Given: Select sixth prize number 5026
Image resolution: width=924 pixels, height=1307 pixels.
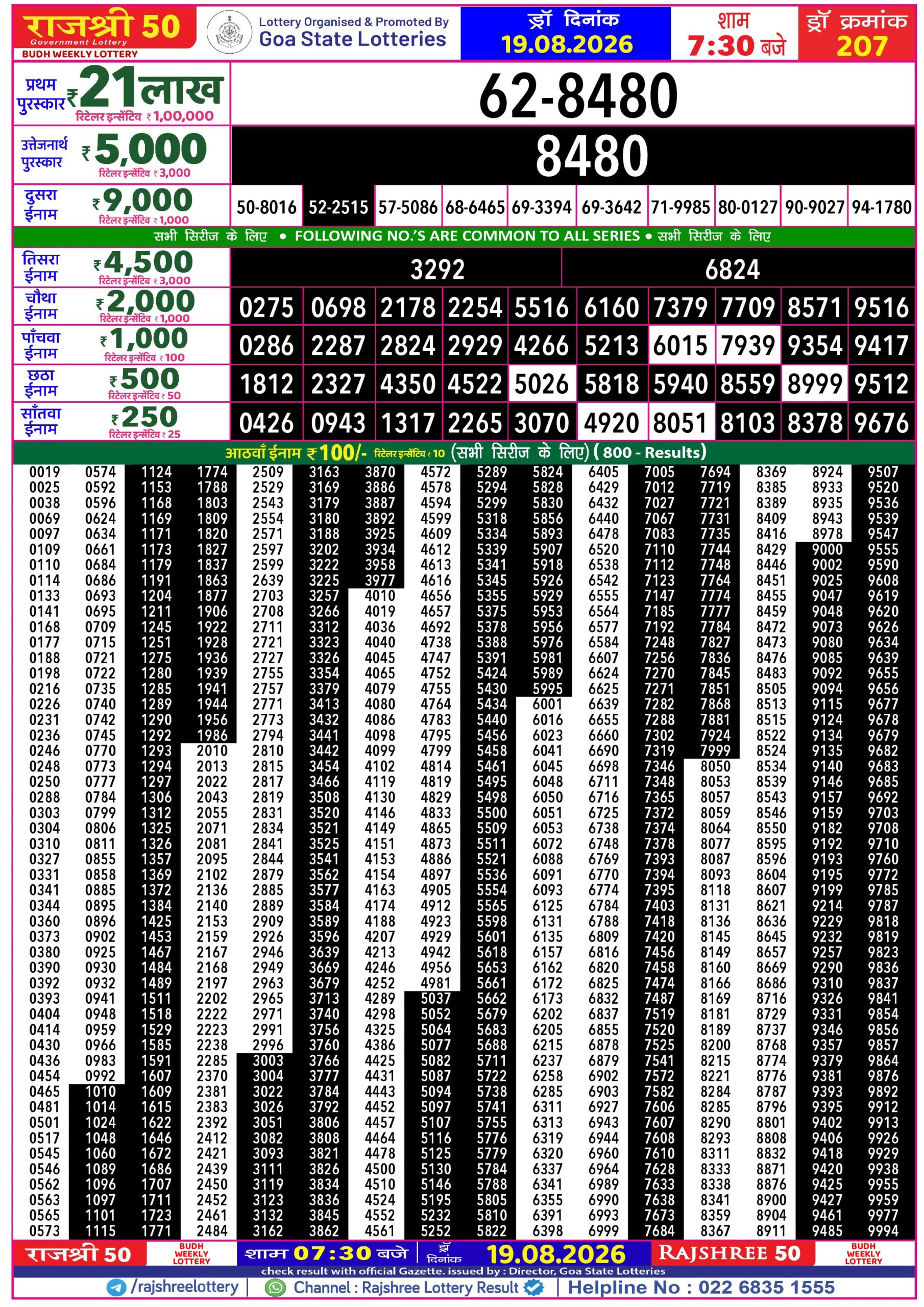Looking at the screenshot, I should [542, 384].
